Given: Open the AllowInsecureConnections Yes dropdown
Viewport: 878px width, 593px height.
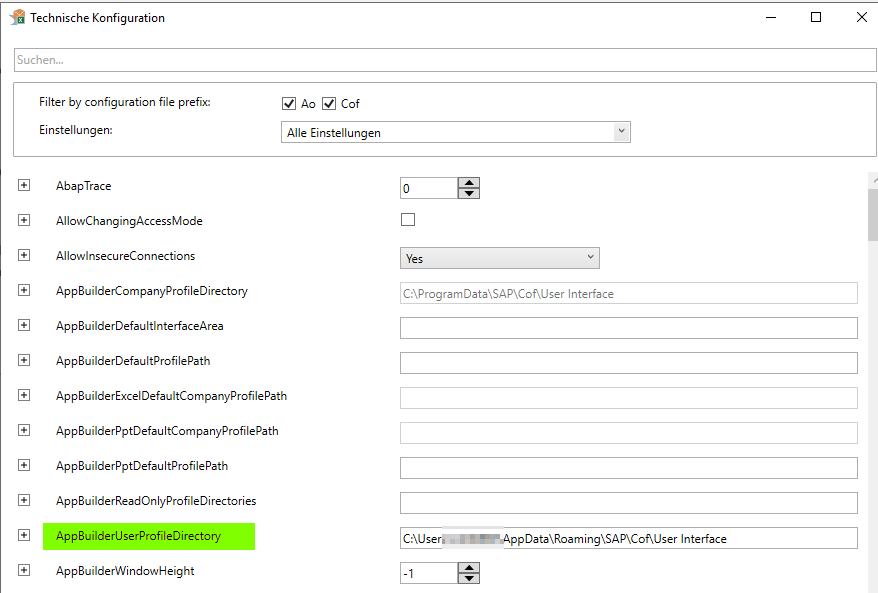Looking at the screenshot, I should click(499, 258).
